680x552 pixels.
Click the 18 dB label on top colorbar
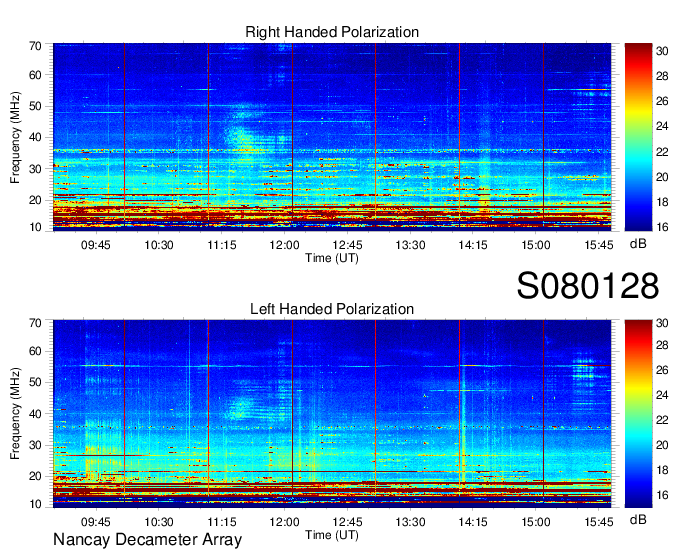(x=662, y=202)
